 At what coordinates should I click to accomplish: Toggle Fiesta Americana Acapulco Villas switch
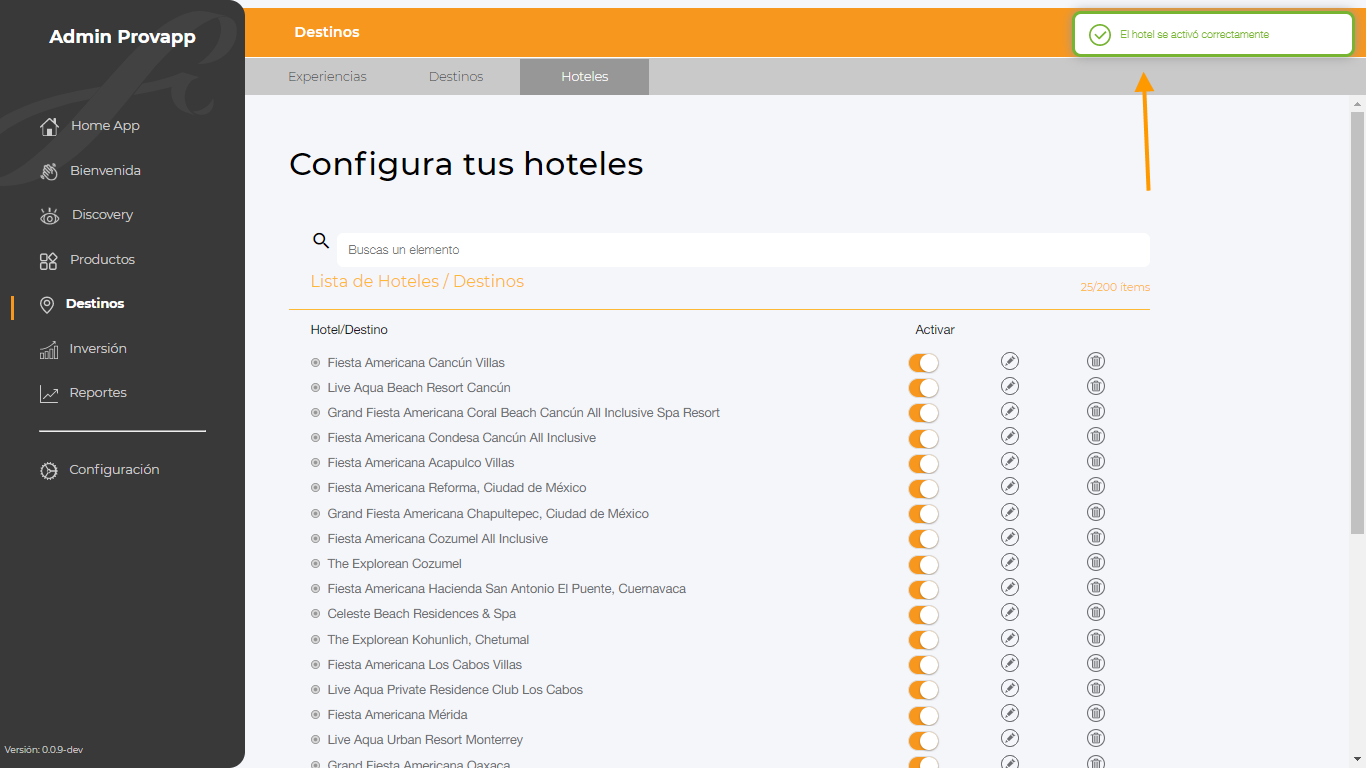923,464
